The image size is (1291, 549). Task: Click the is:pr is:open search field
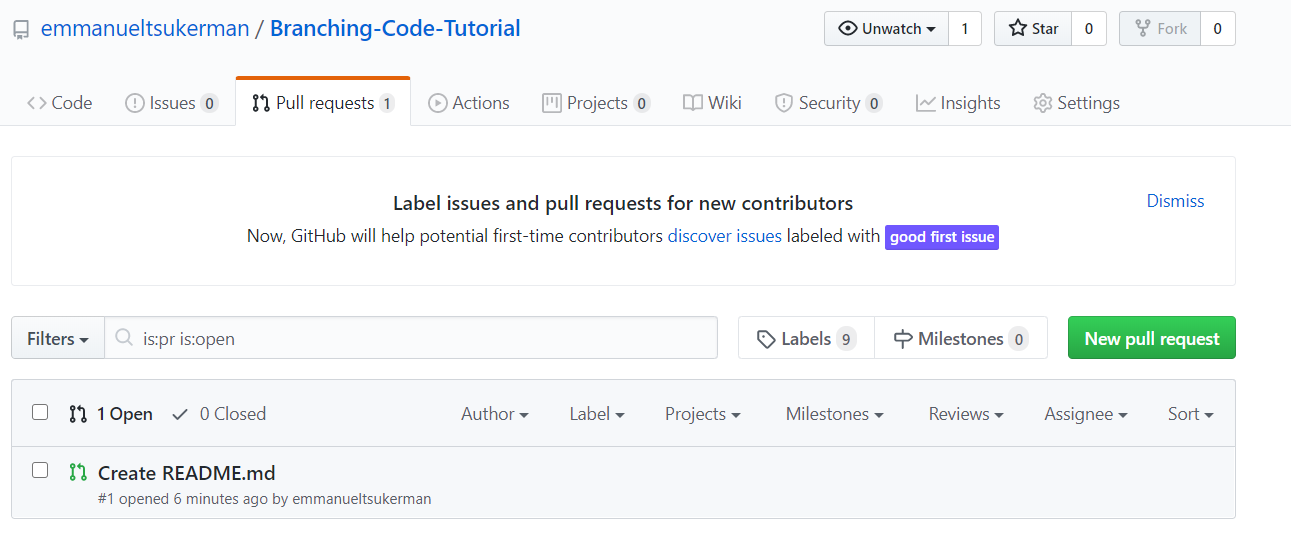point(411,338)
